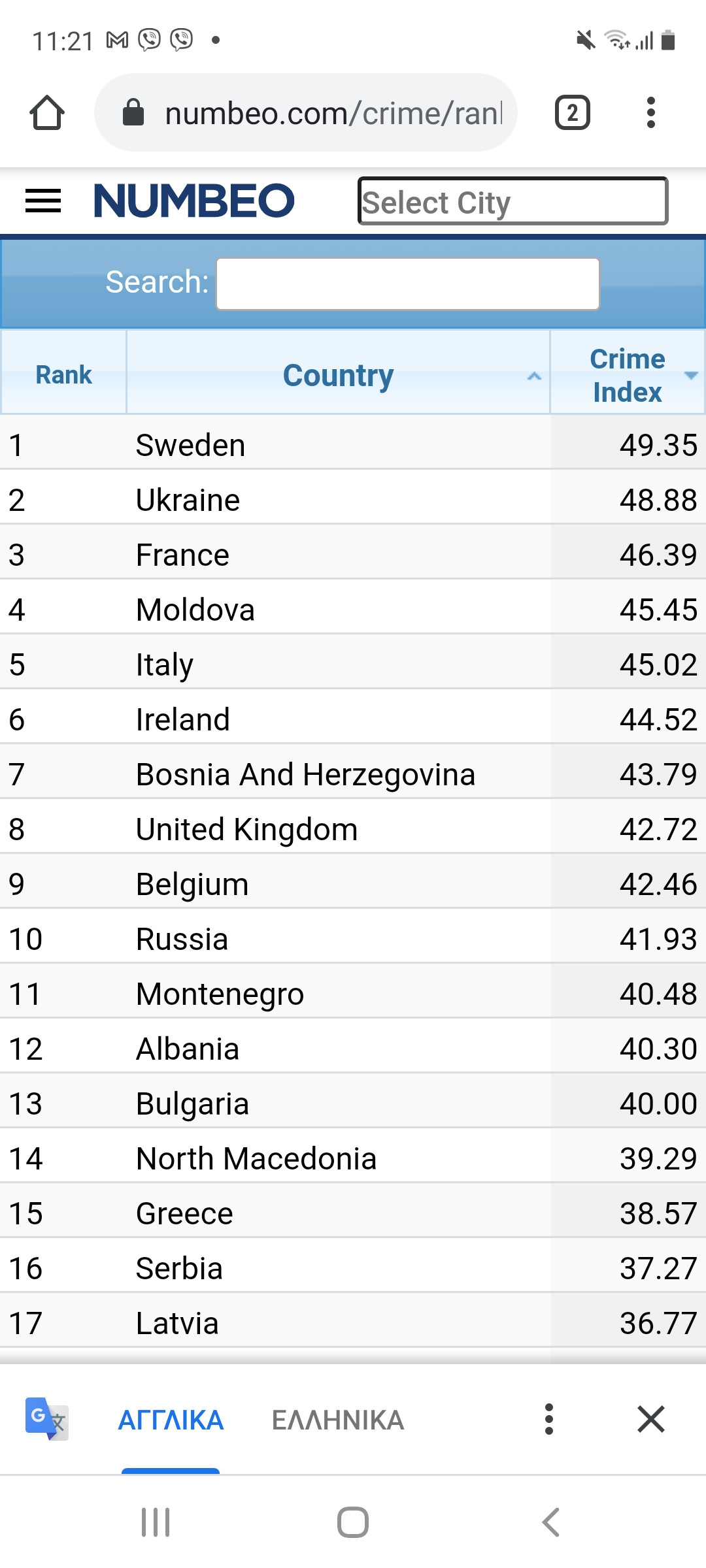
Task: Close the translation bar
Action: click(x=651, y=1419)
